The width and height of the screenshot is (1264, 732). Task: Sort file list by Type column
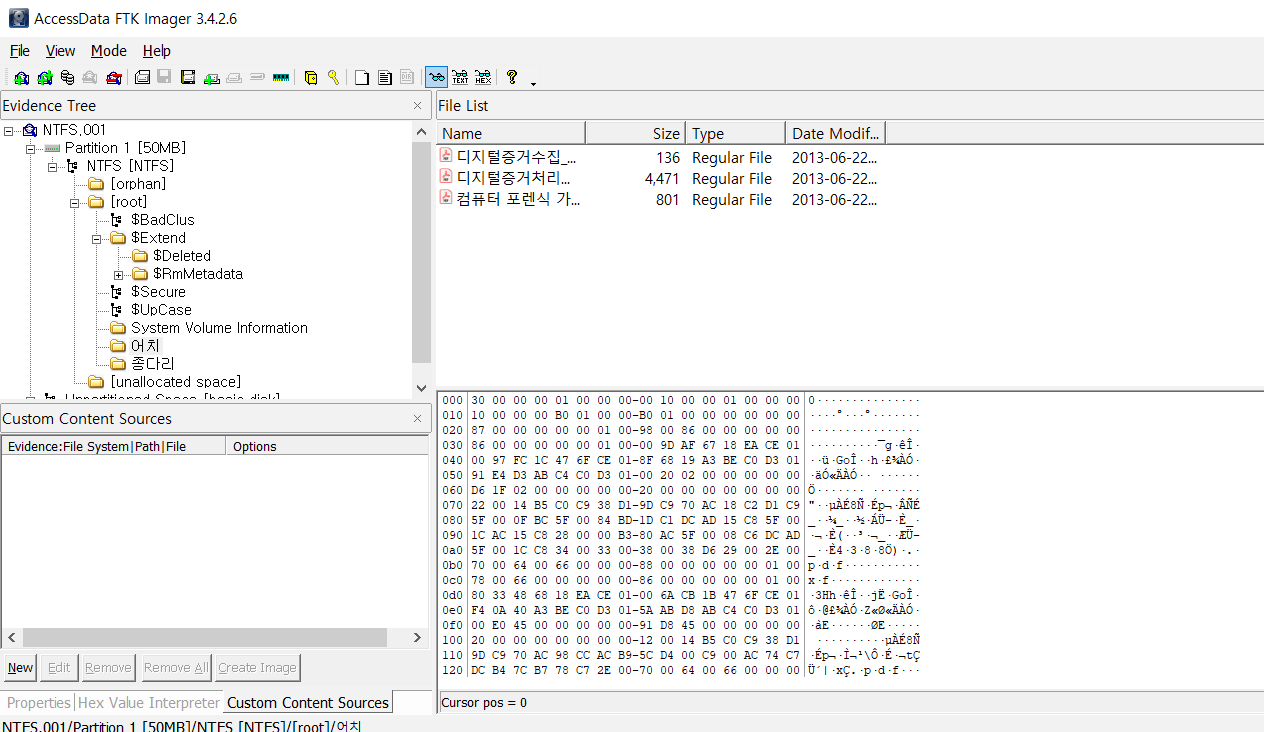[x=735, y=133]
